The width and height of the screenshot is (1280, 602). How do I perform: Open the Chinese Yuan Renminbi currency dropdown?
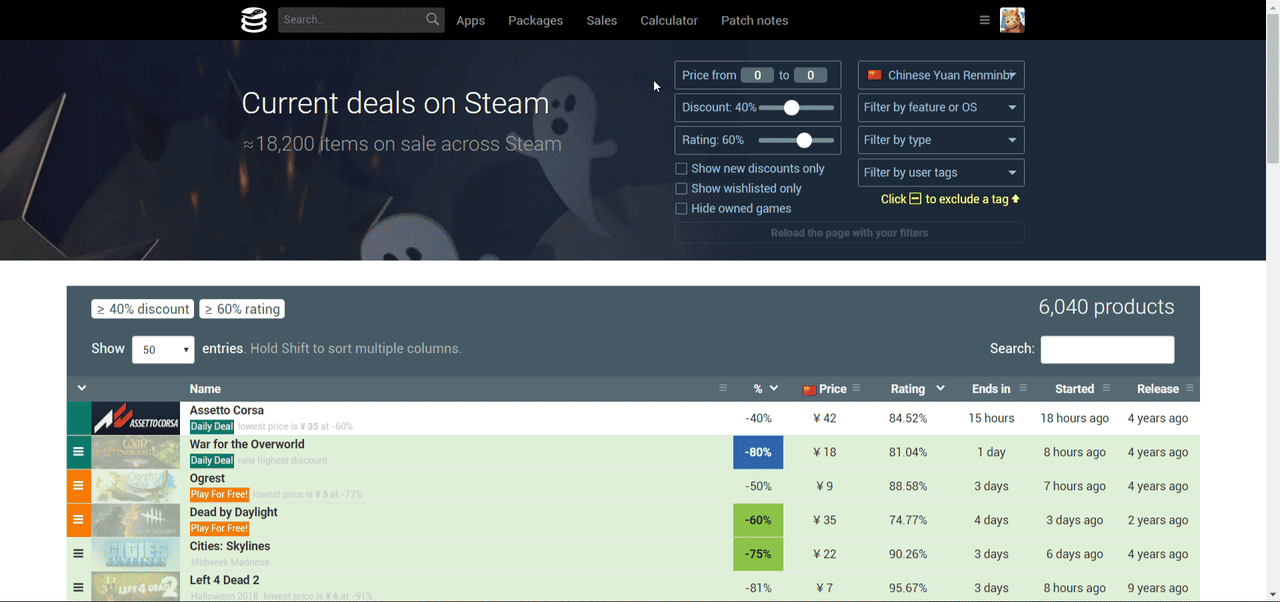coord(941,75)
